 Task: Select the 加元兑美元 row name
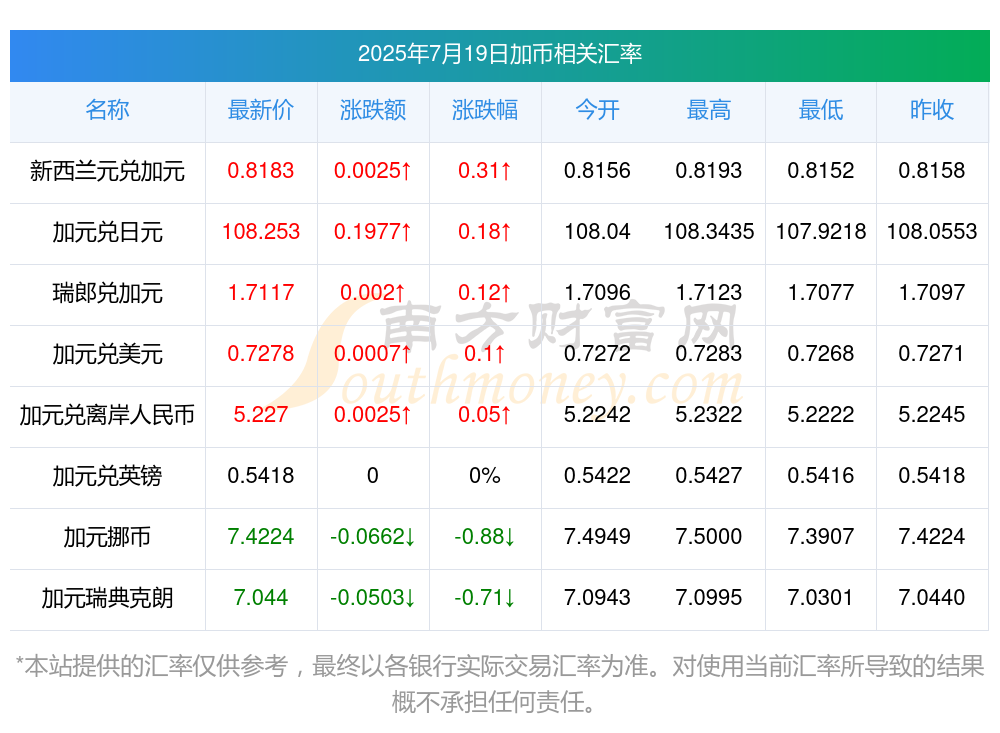click(107, 354)
